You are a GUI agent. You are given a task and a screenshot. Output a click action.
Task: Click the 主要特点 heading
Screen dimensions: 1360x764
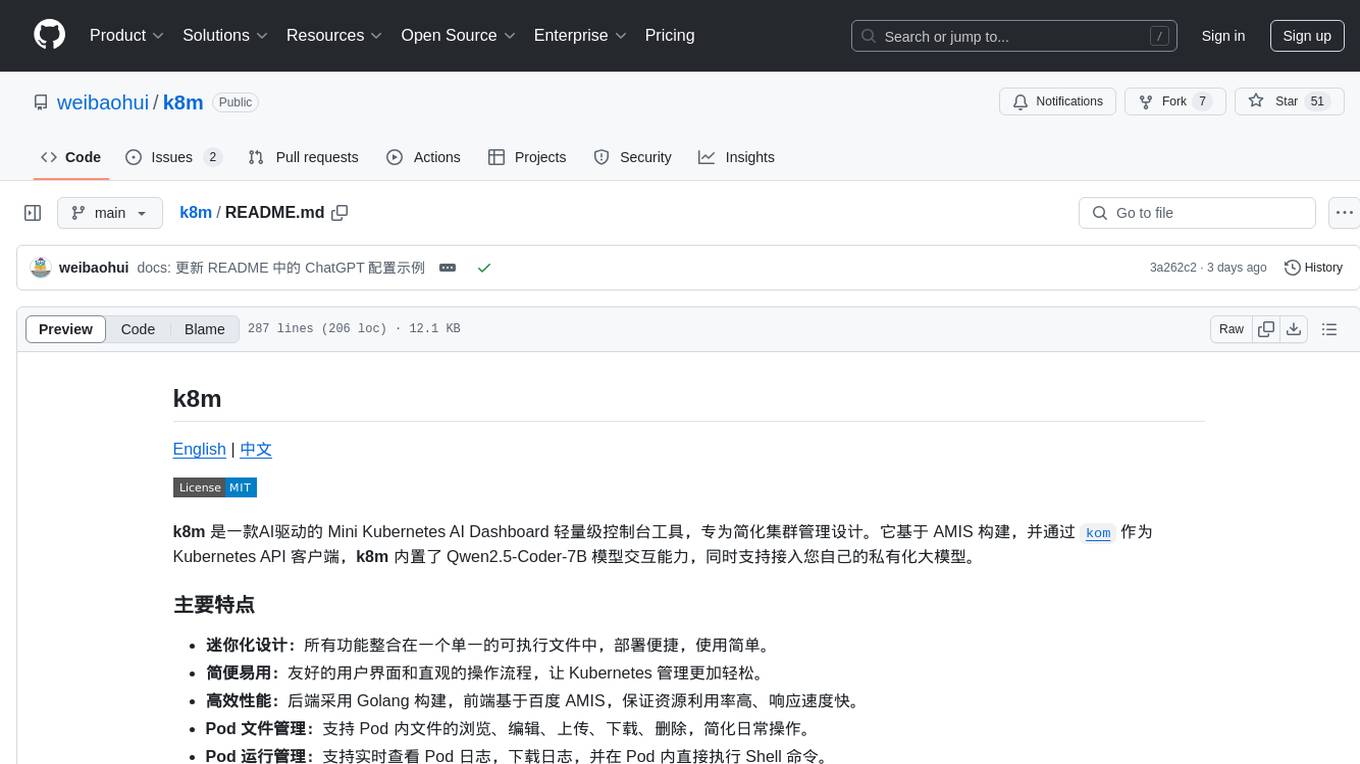pos(214,605)
